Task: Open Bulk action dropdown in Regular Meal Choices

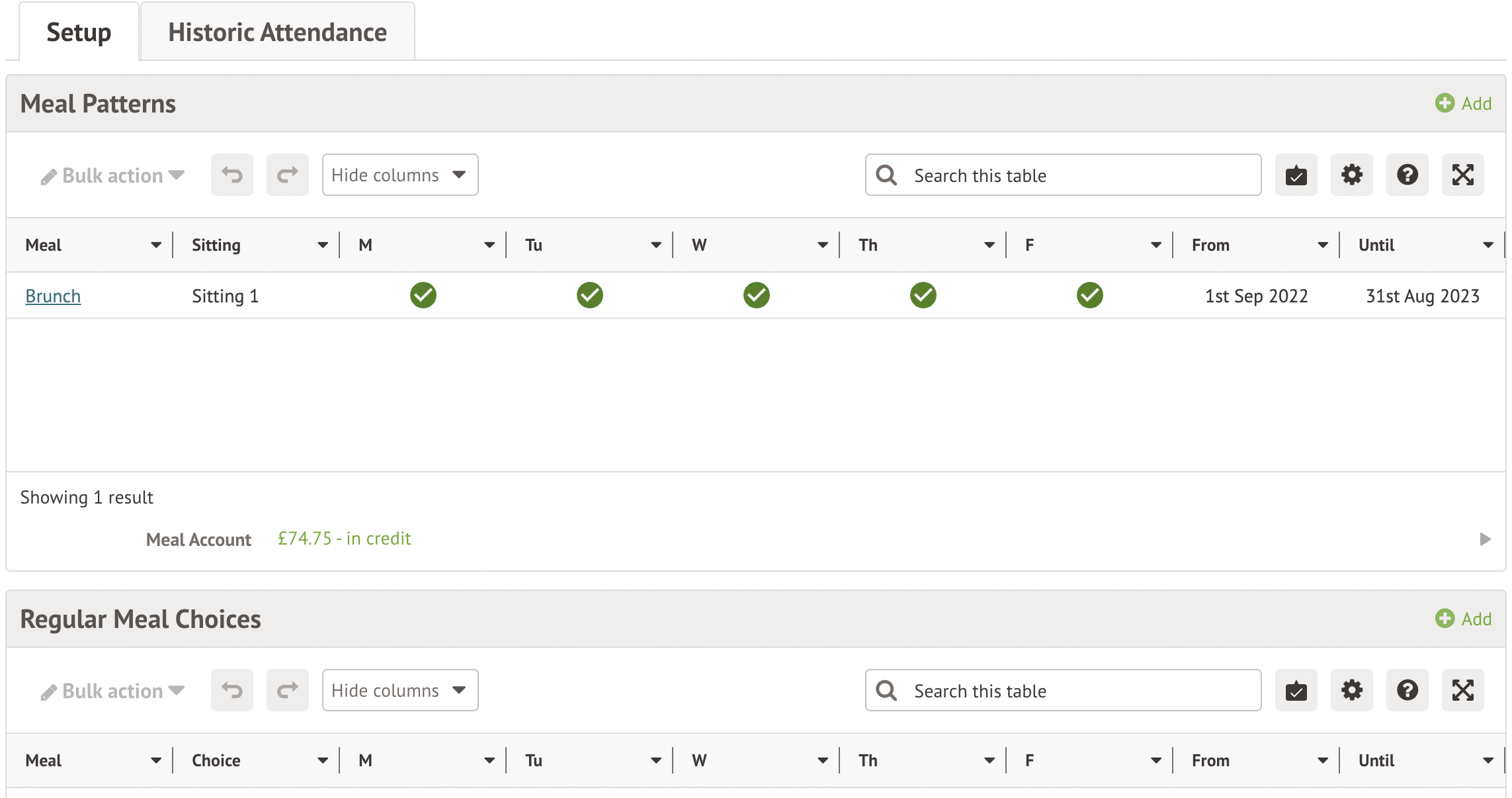Action: pos(112,691)
